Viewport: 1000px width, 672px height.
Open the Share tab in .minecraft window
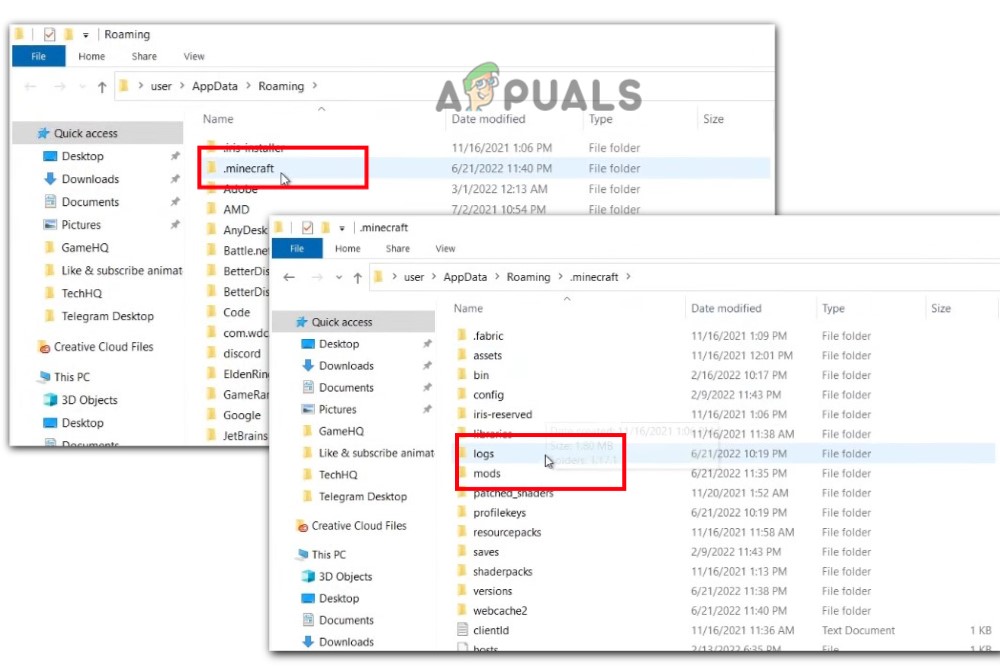point(397,249)
